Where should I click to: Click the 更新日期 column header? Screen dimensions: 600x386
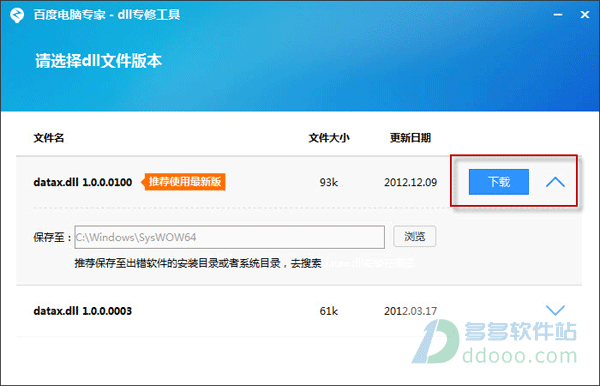pyautogui.click(x=410, y=138)
